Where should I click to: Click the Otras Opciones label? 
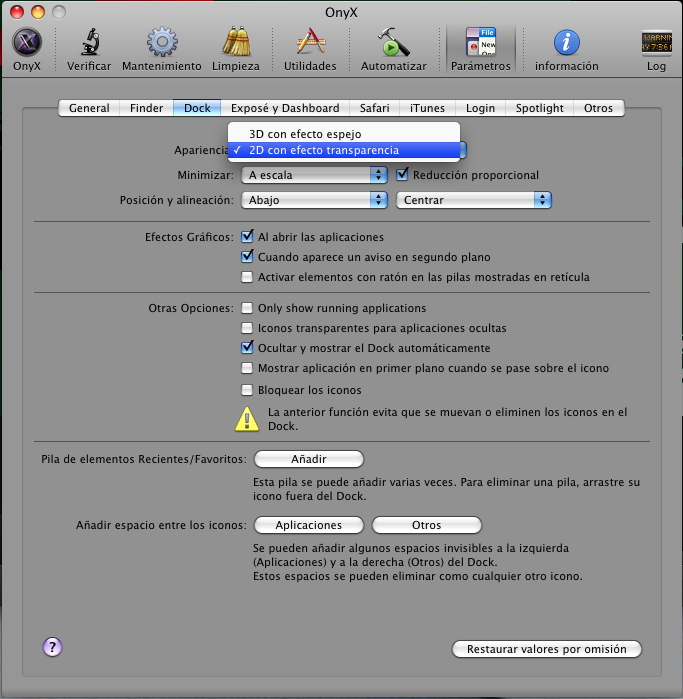pos(191,308)
